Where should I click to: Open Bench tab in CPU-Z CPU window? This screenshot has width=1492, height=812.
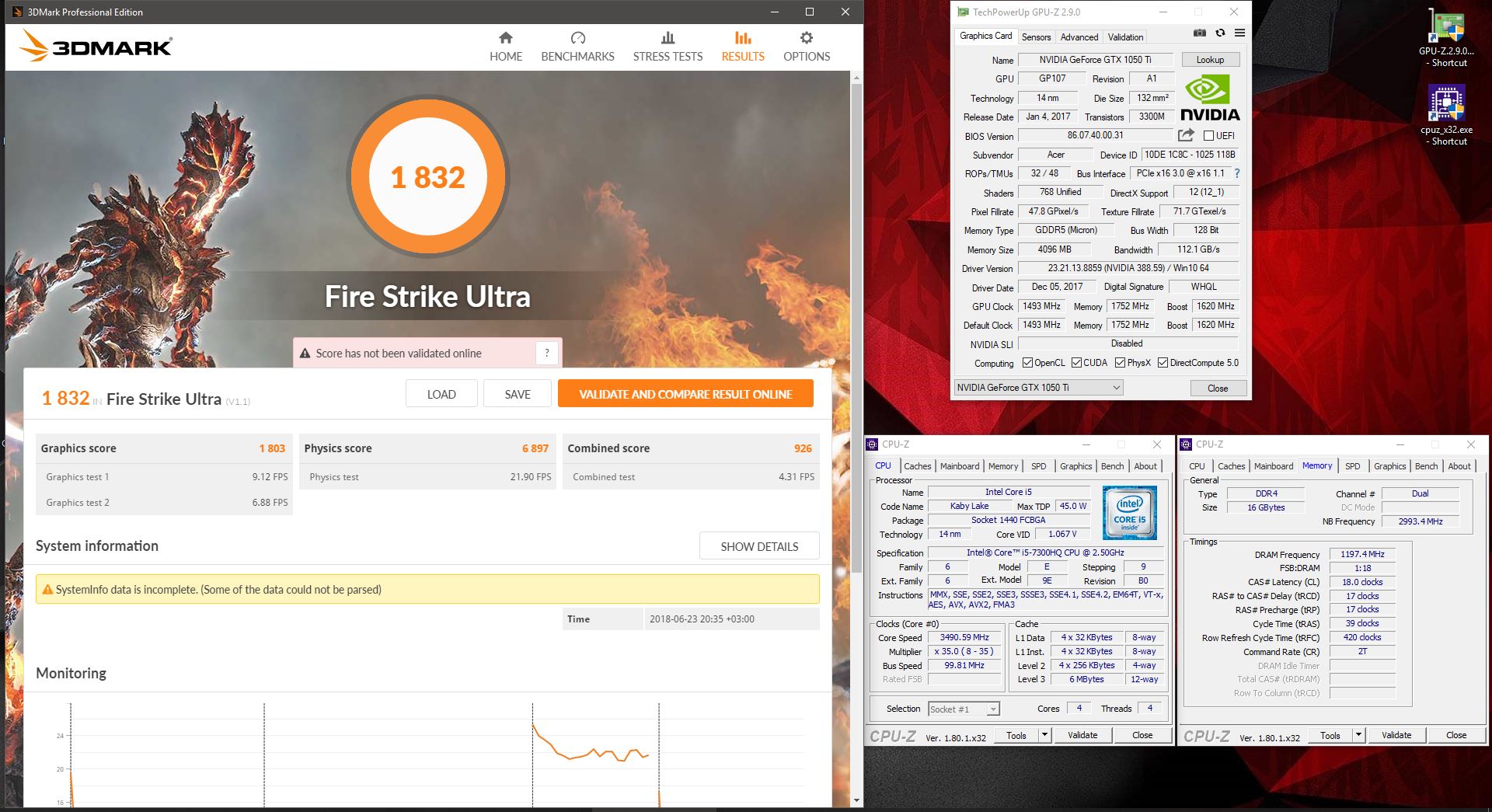pos(1112,466)
